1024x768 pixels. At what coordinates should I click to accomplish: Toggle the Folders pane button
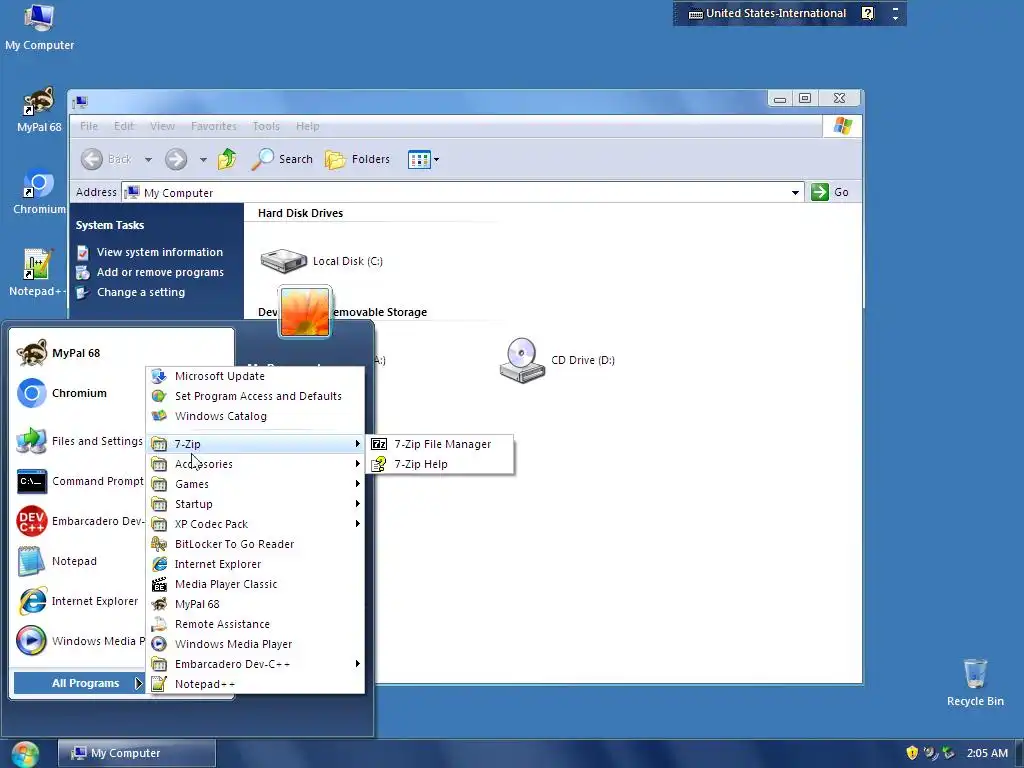click(x=357, y=159)
